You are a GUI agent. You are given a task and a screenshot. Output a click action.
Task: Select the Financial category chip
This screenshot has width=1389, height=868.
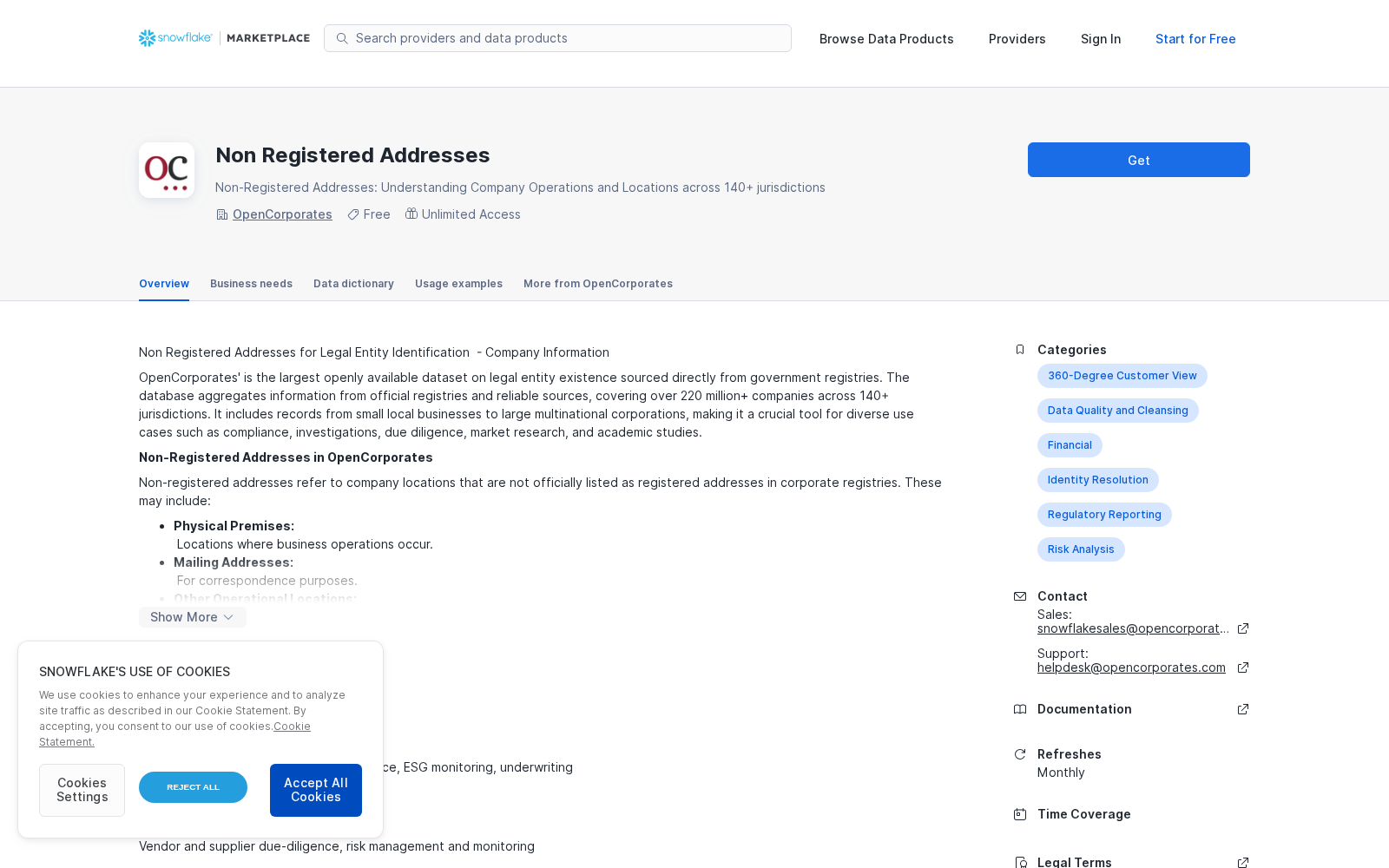[1070, 445]
